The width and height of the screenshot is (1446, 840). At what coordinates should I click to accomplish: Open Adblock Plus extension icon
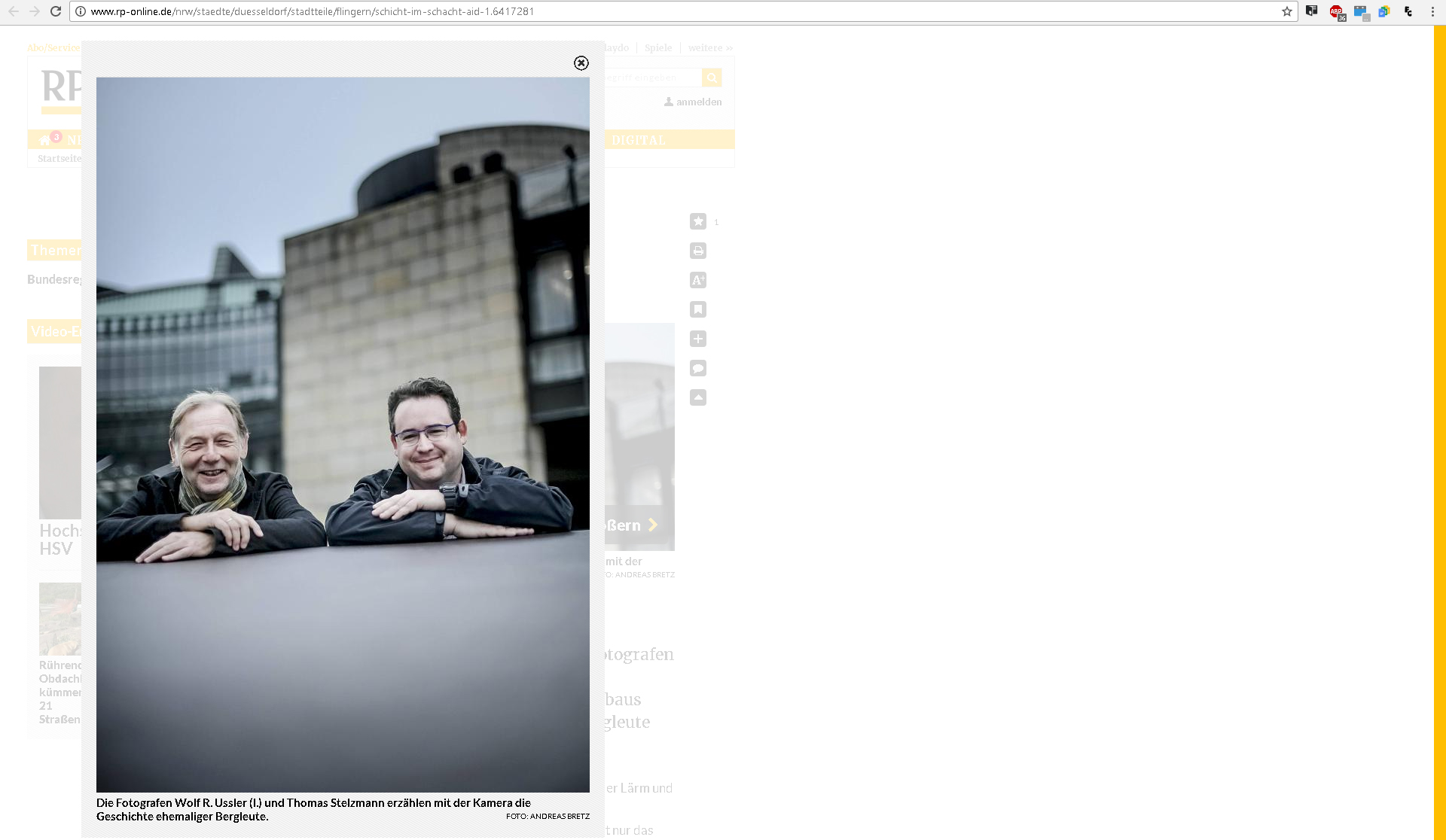pos(1337,11)
